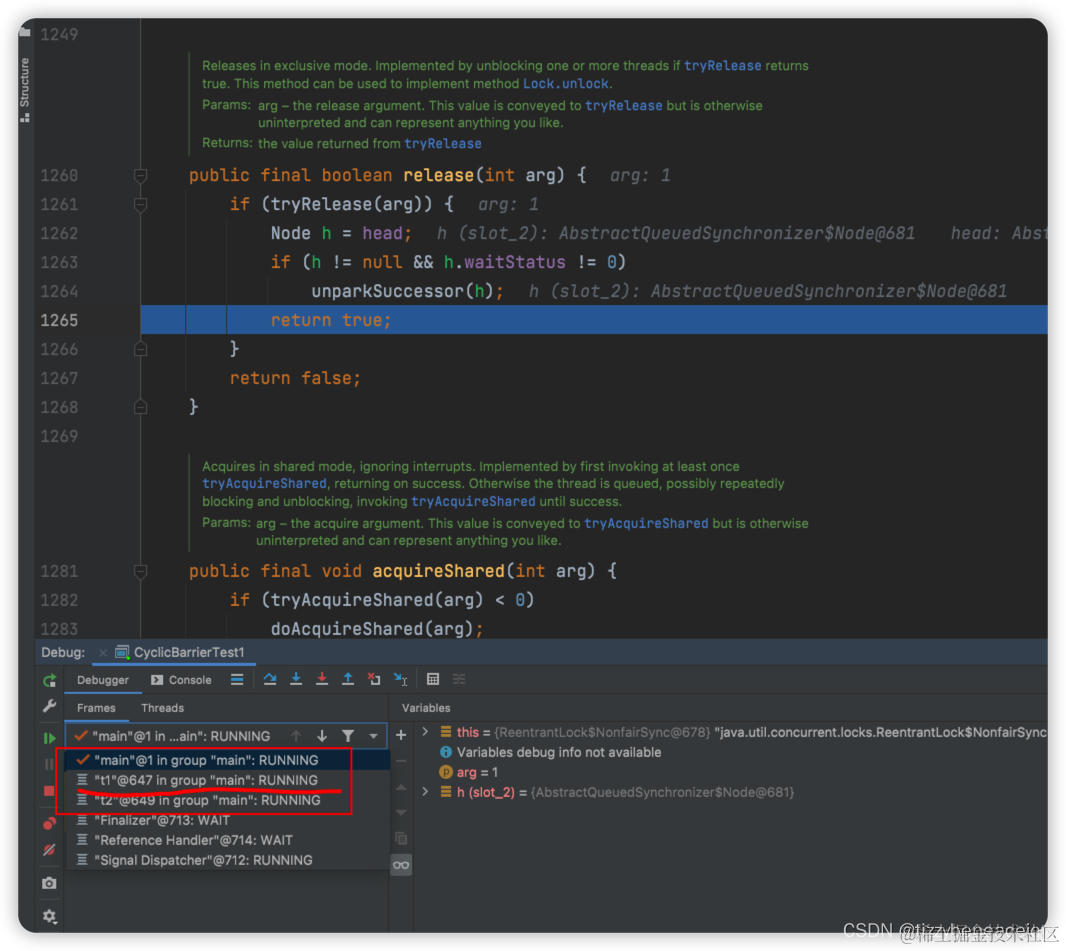The width and height of the screenshot is (1066, 951).
Task: Select "Signal Dispatcher"@712: RUNNING thread
Action: [x=227, y=860]
